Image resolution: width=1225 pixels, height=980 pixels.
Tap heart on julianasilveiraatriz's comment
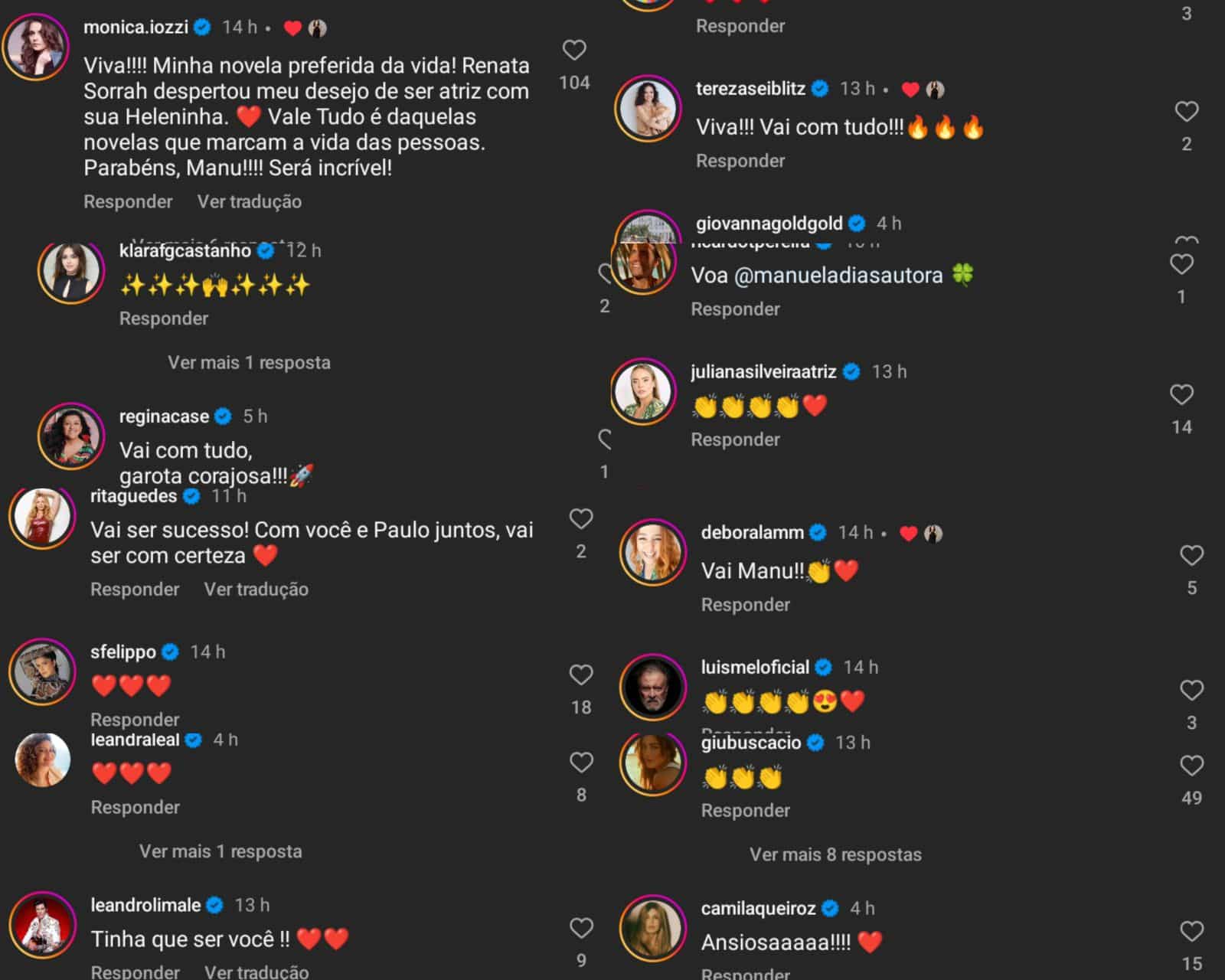(x=1181, y=394)
